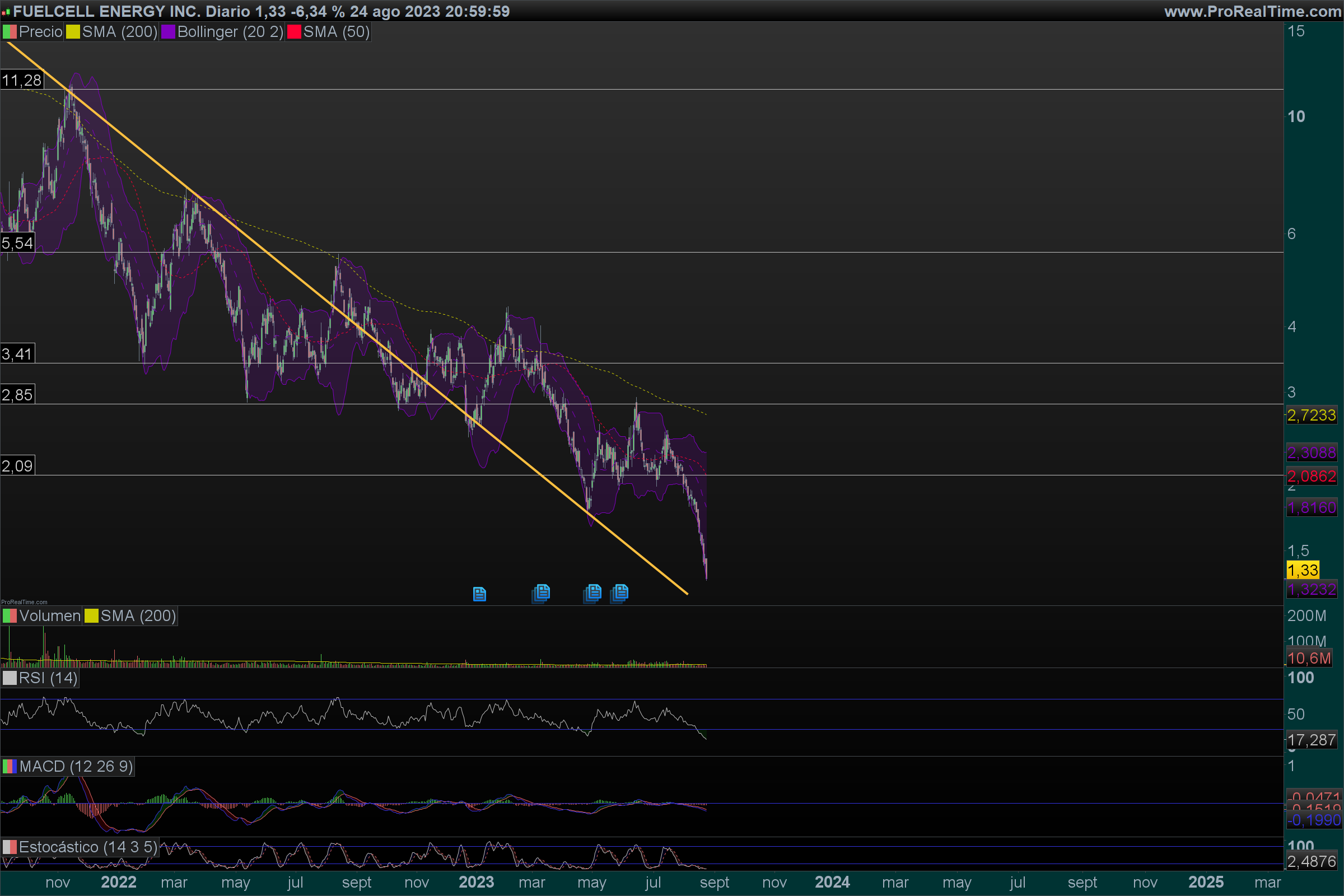Click the yellow 1,33 current price tag
This screenshot has height=896, width=1344.
click(1303, 570)
